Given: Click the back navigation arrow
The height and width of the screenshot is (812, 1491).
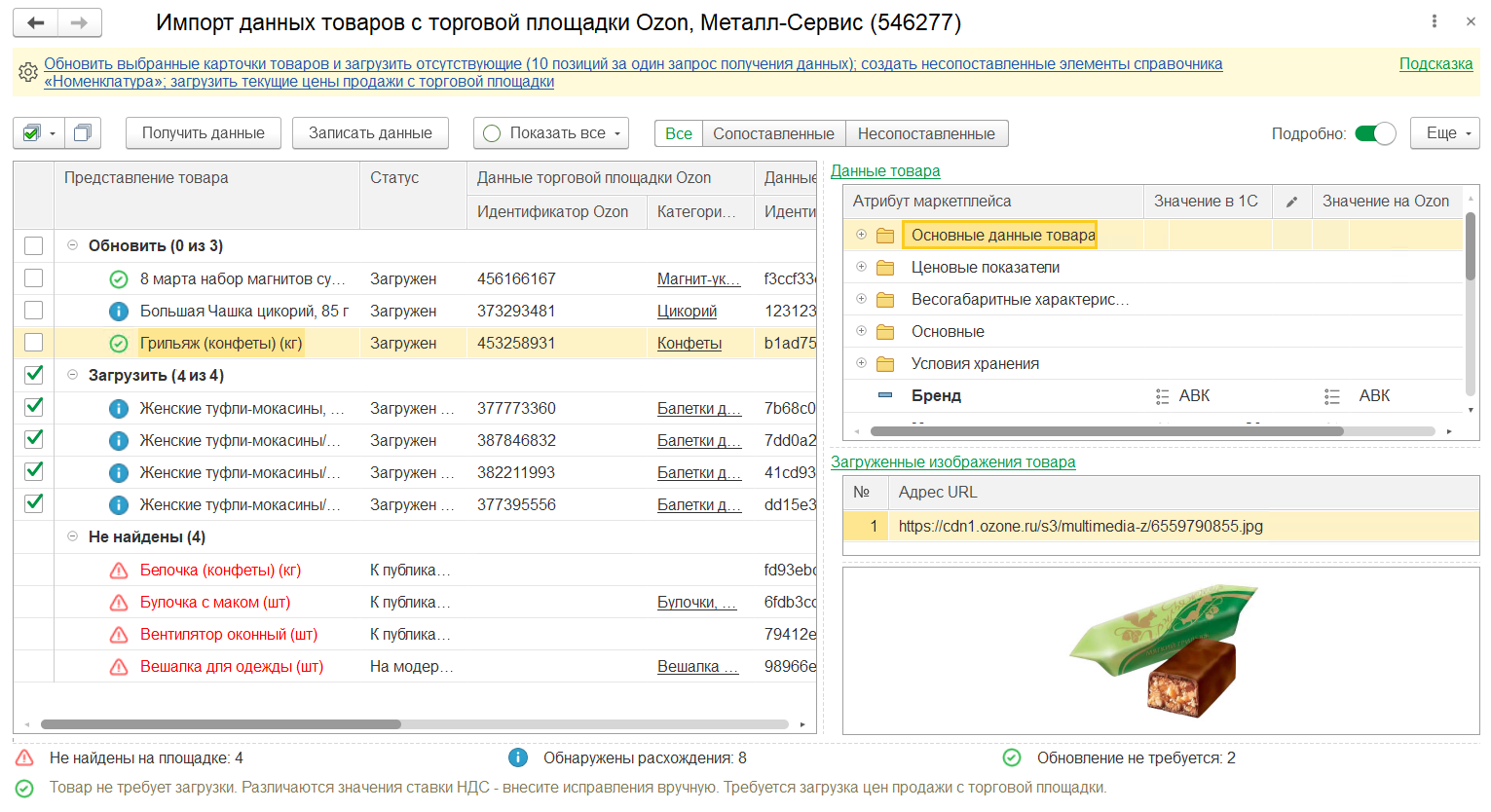Looking at the screenshot, I should [36, 22].
